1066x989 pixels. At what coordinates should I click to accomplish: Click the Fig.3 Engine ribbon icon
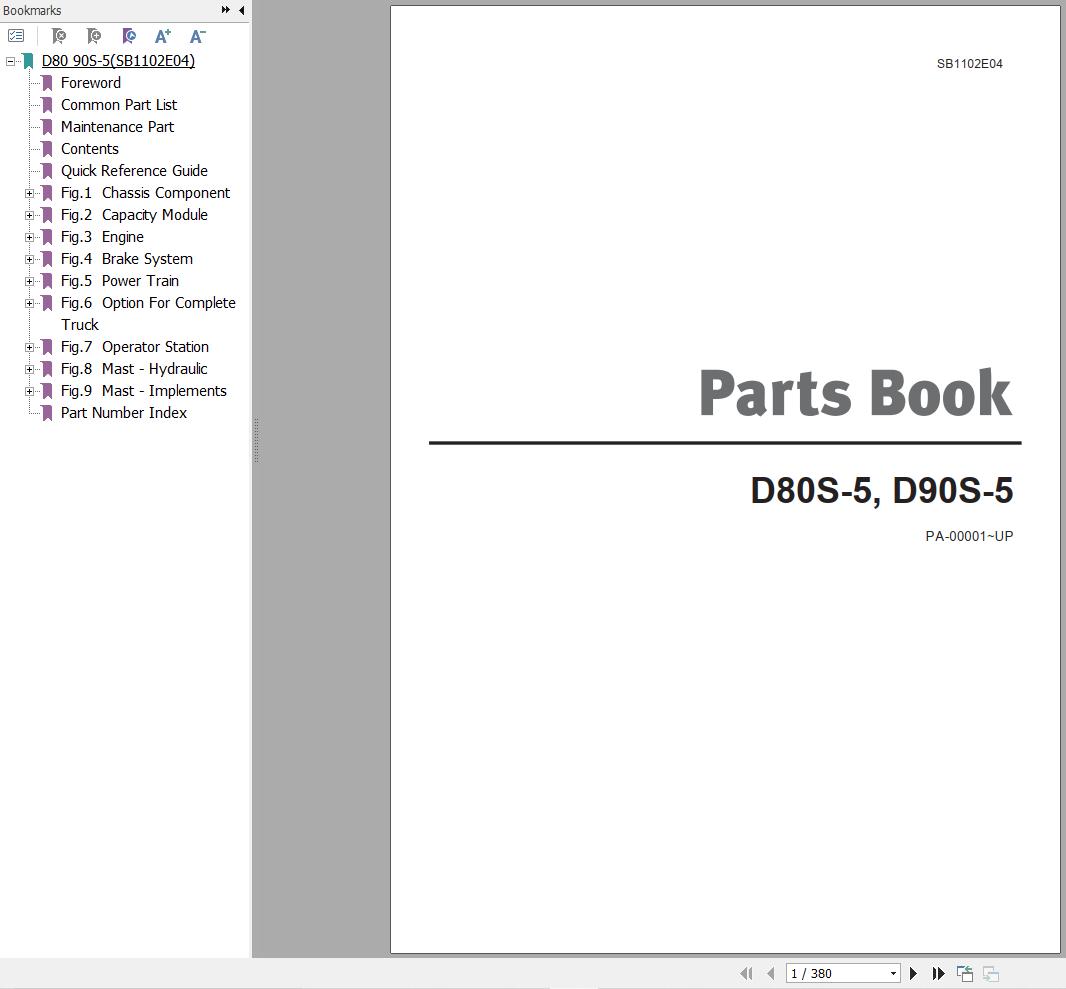(47, 237)
